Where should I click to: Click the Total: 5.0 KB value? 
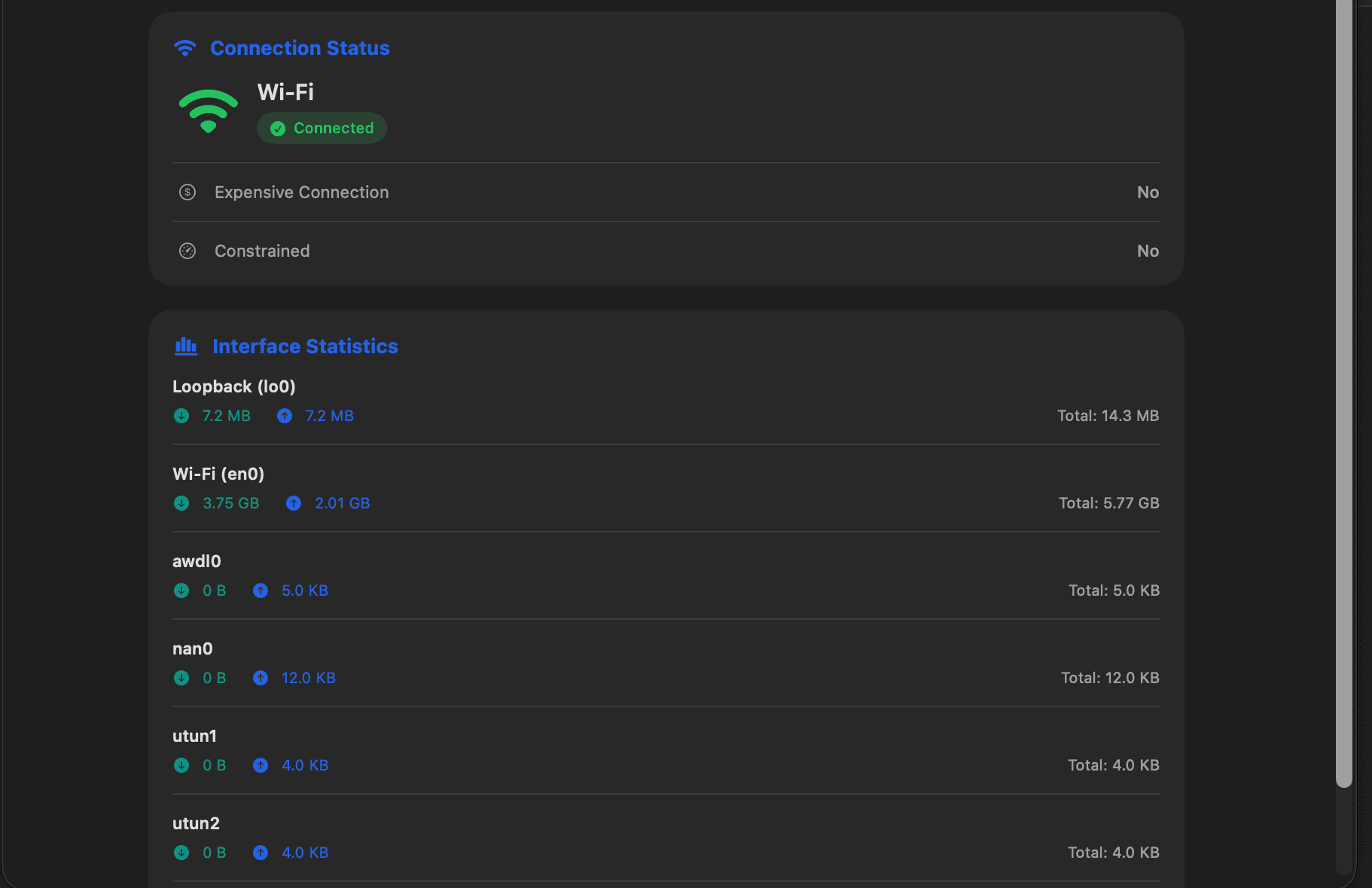click(x=1114, y=590)
